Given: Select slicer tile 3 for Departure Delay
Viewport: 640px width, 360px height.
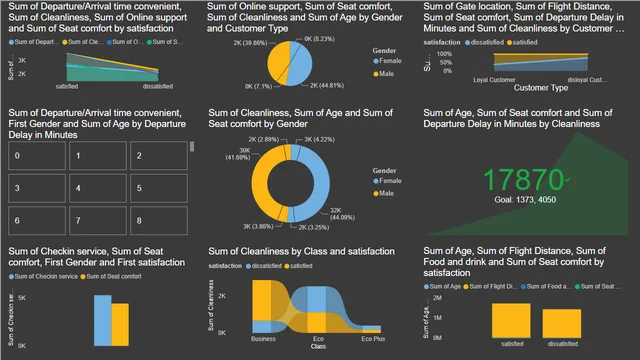Looking at the screenshot, I should [37, 188].
